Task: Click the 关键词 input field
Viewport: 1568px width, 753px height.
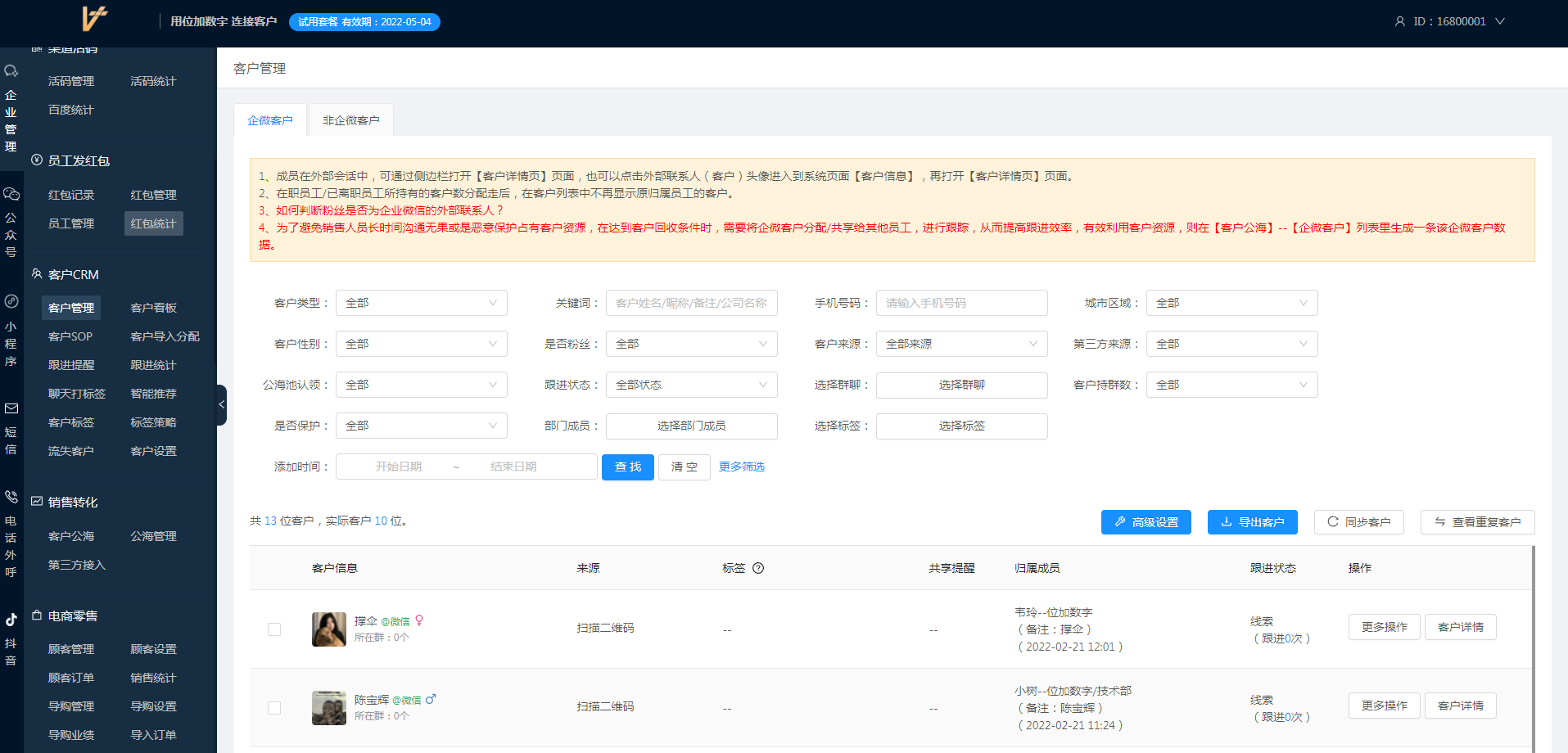Action: 692,303
